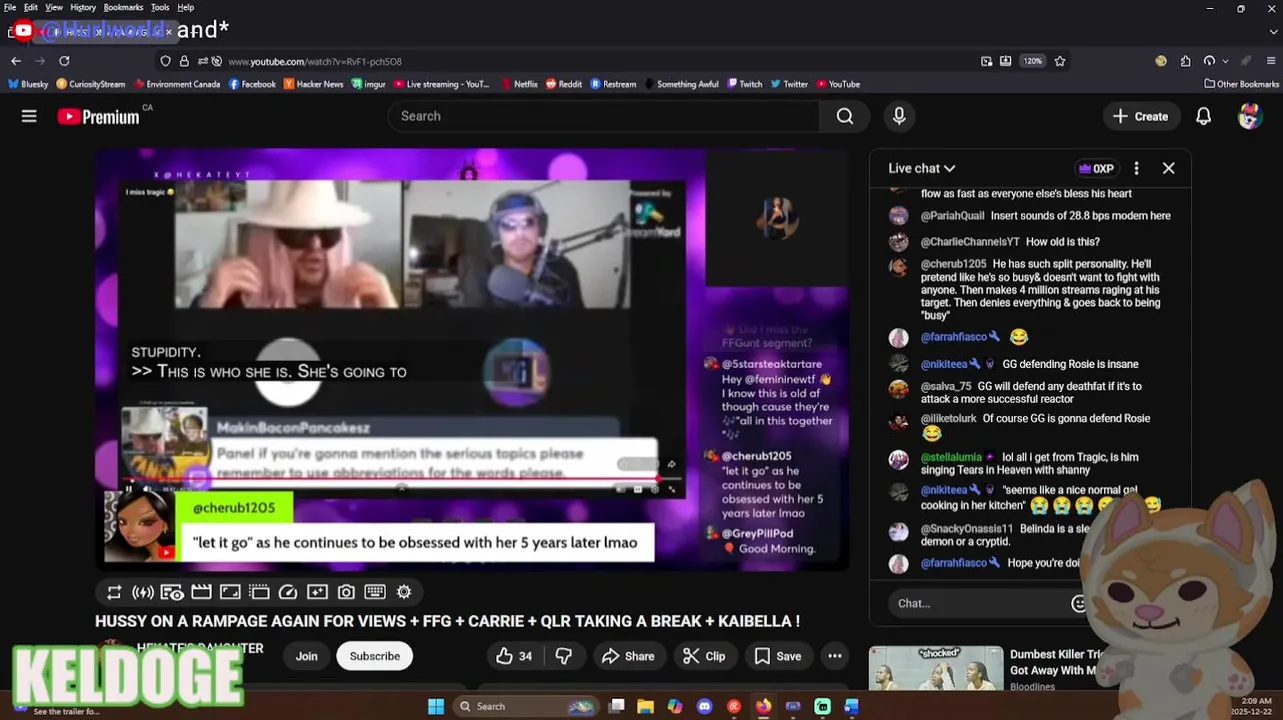Open the Edit menu
The image size is (1283, 720).
point(31,7)
